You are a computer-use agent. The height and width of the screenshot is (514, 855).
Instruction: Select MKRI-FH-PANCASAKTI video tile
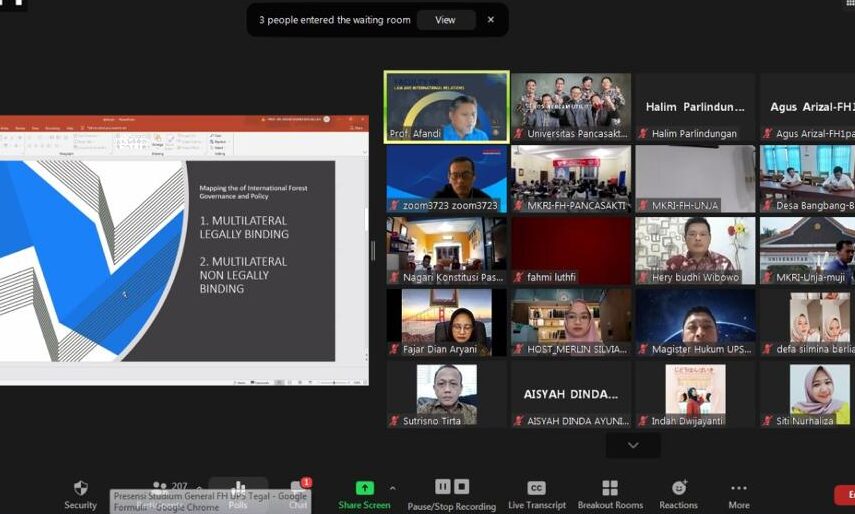pos(571,179)
